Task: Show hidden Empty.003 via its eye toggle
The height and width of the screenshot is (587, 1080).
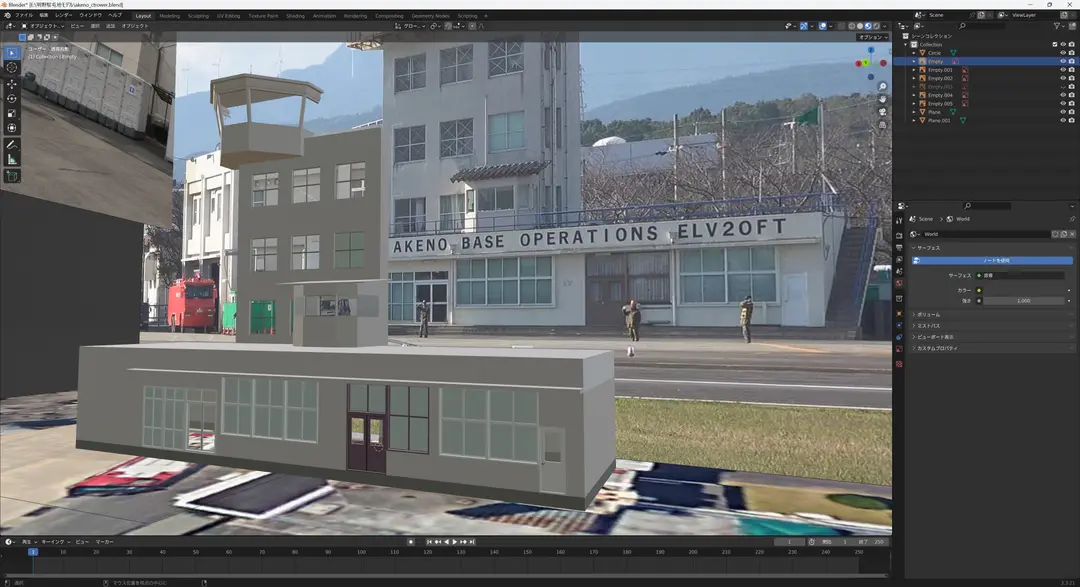Action: tap(1063, 87)
